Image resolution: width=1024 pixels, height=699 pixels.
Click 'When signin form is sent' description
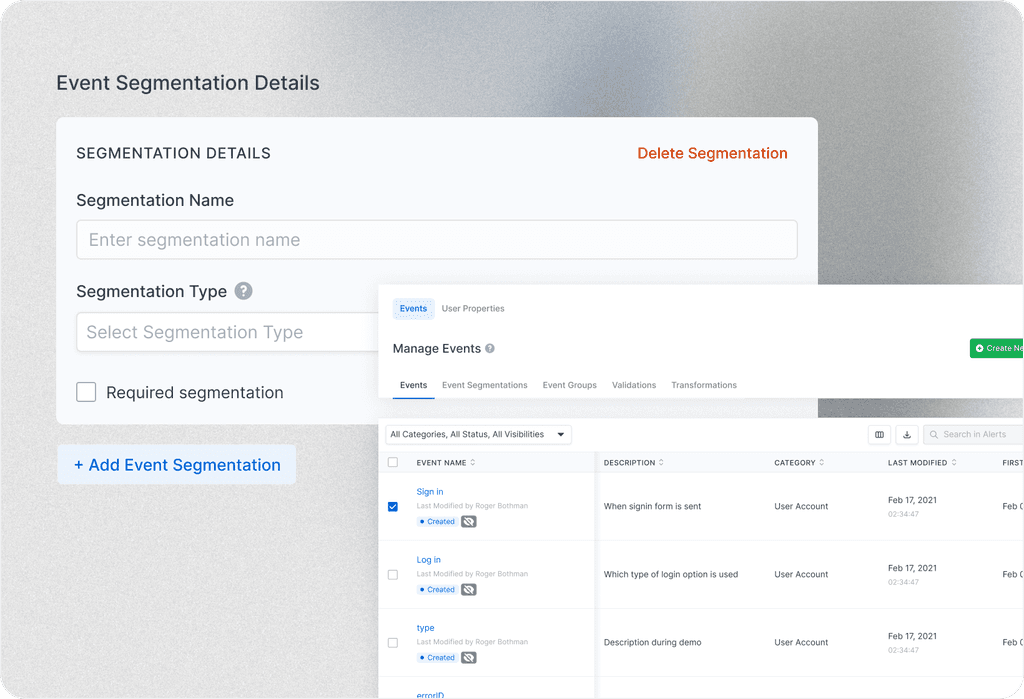click(652, 506)
